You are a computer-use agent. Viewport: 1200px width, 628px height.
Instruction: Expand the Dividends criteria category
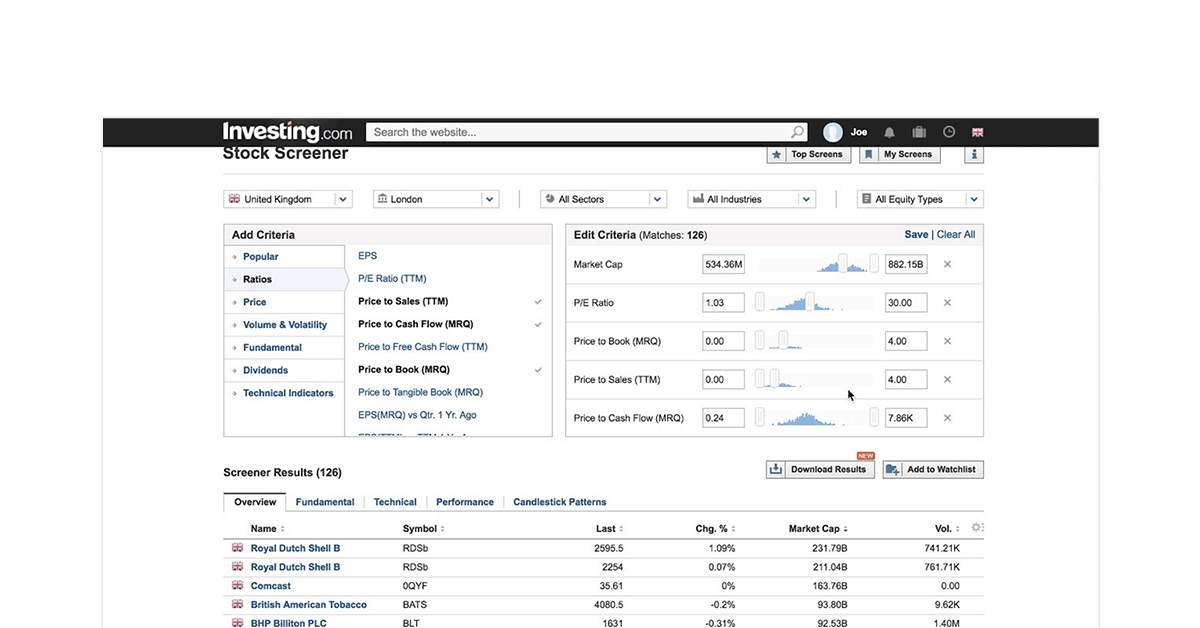coord(284,370)
